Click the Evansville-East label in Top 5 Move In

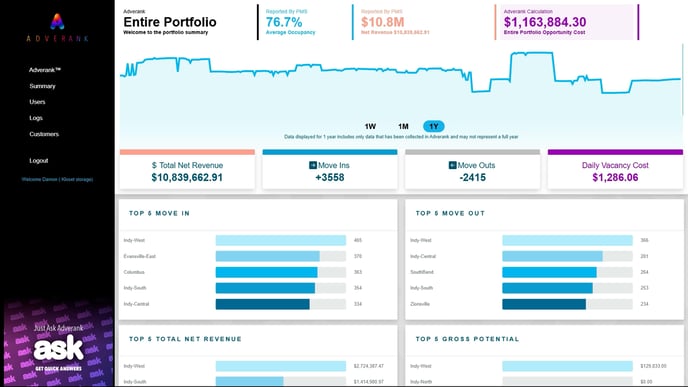tap(140, 256)
